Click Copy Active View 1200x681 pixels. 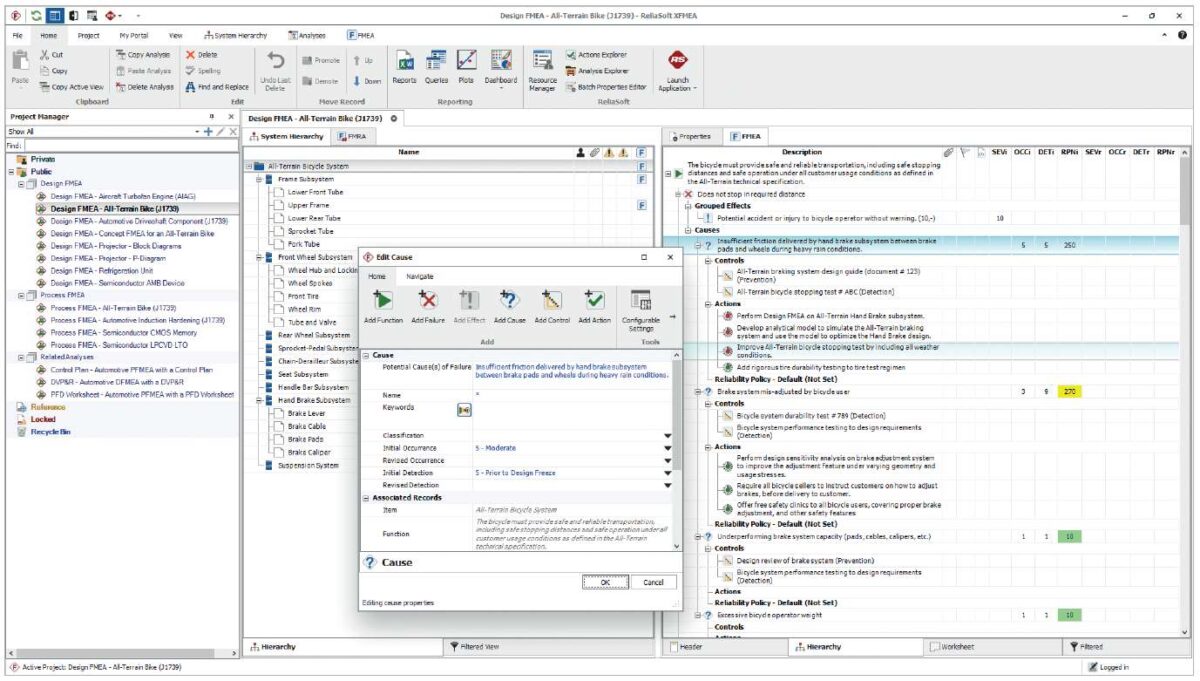72,87
